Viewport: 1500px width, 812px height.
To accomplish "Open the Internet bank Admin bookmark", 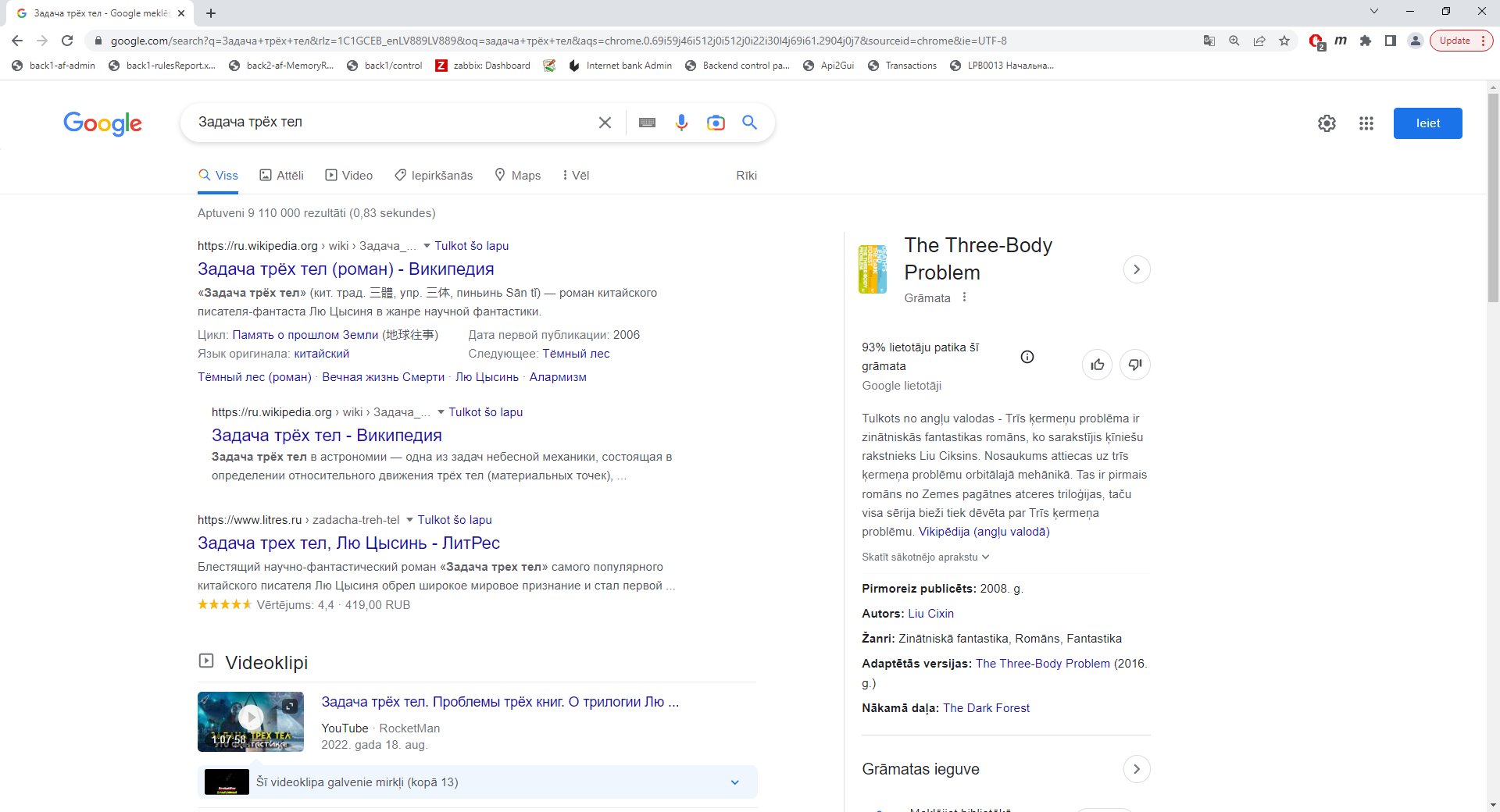I will pyautogui.click(x=620, y=66).
